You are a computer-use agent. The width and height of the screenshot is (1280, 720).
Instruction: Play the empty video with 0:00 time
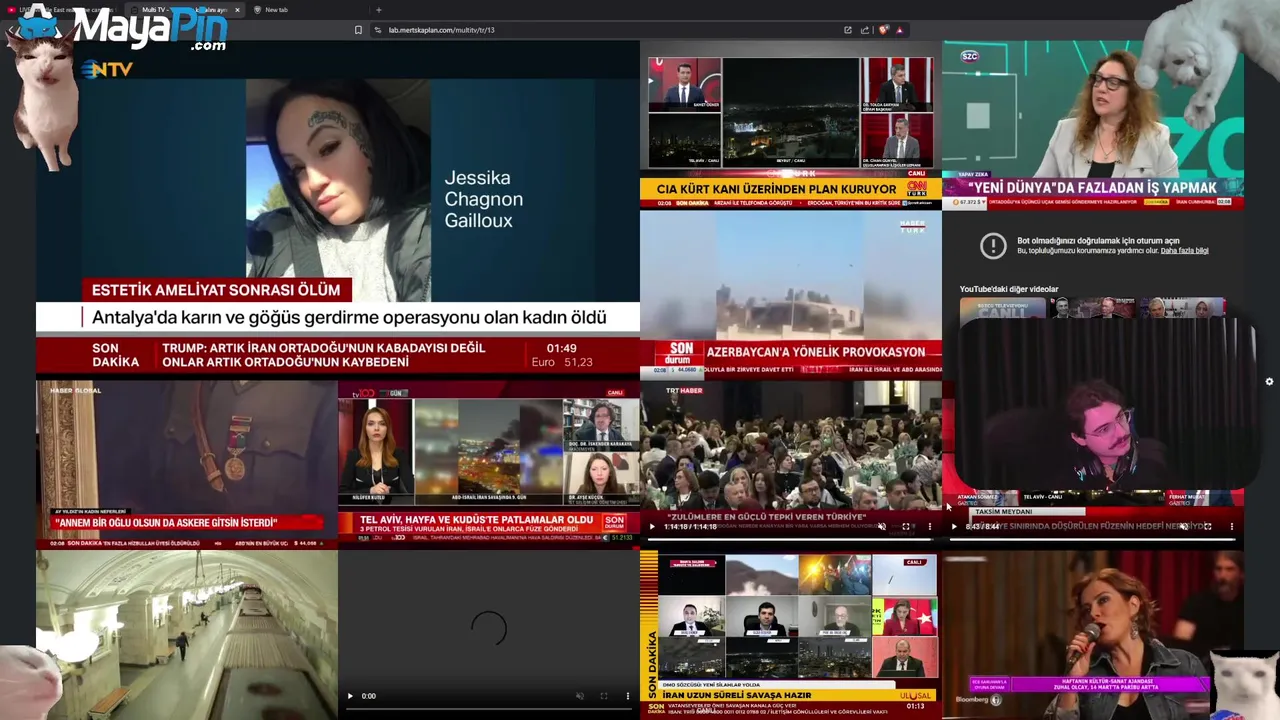(x=350, y=696)
